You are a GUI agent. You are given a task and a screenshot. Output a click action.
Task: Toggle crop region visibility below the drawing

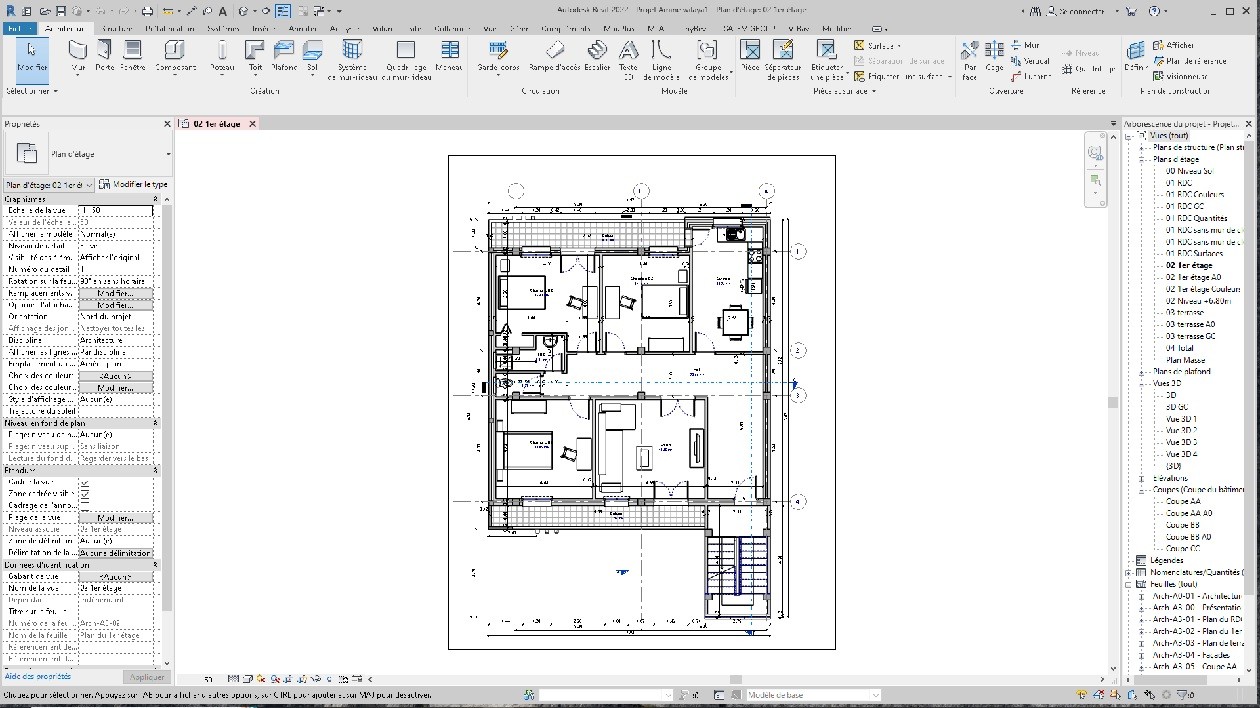click(x=301, y=681)
